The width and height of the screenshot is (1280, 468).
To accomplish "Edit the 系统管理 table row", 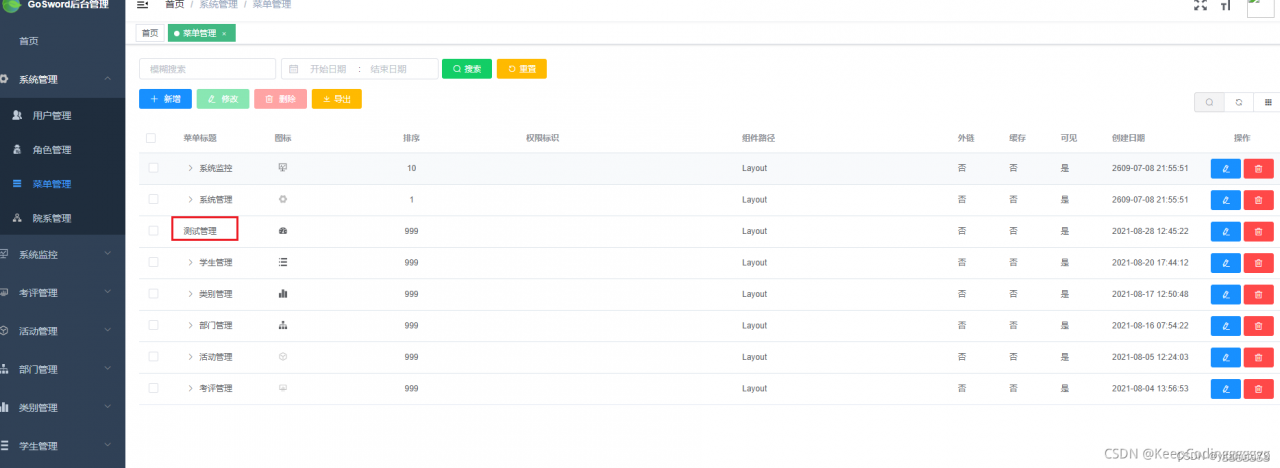I will tap(1225, 200).
